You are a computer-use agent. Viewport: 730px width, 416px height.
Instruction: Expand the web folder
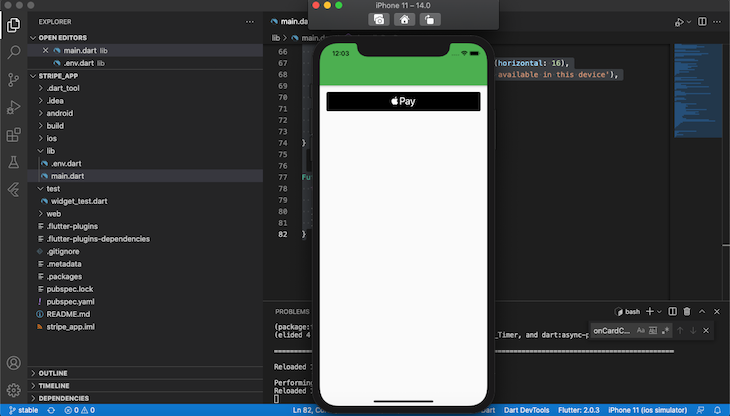[53, 214]
